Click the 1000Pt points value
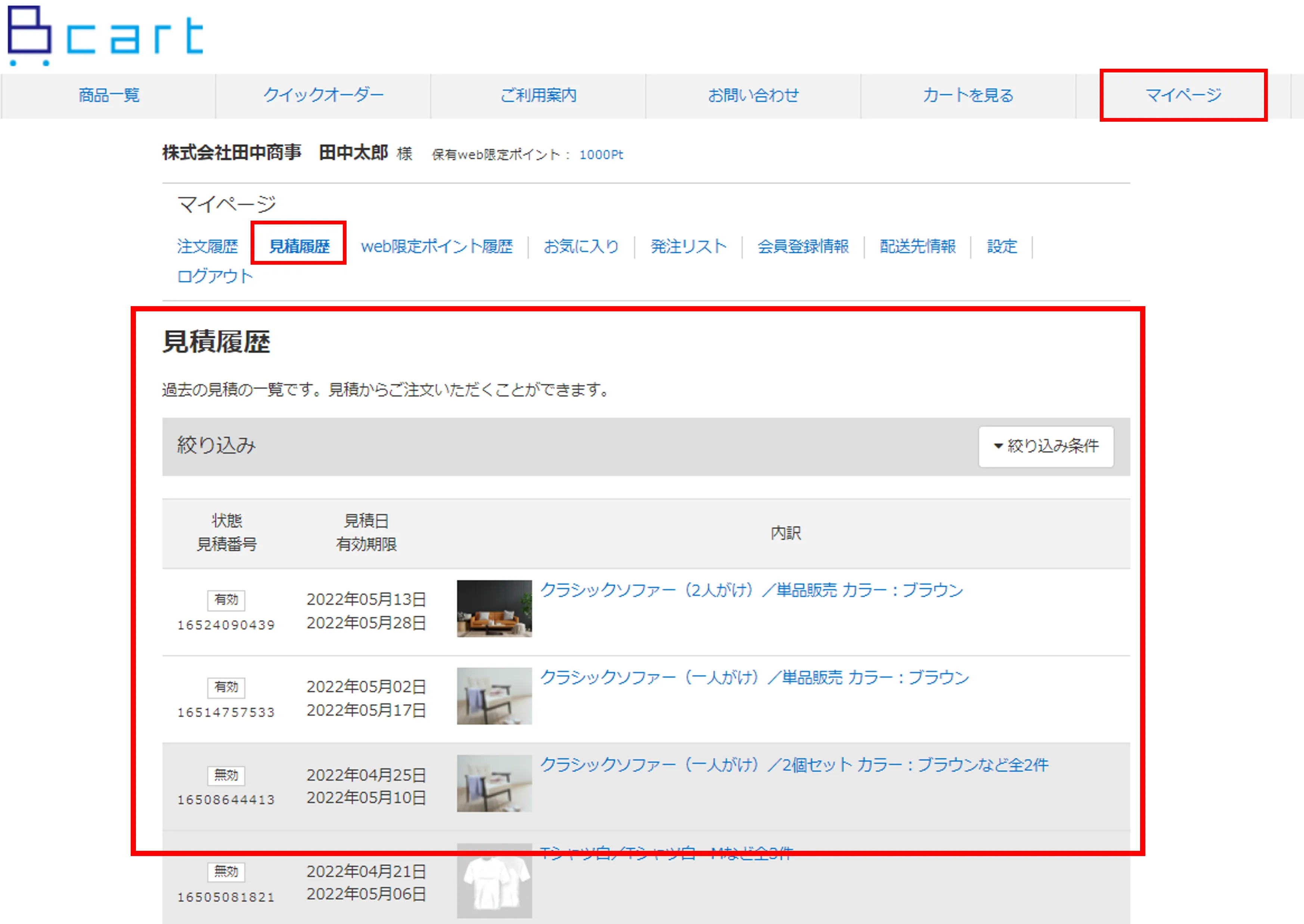The height and width of the screenshot is (924, 1304). point(601,155)
